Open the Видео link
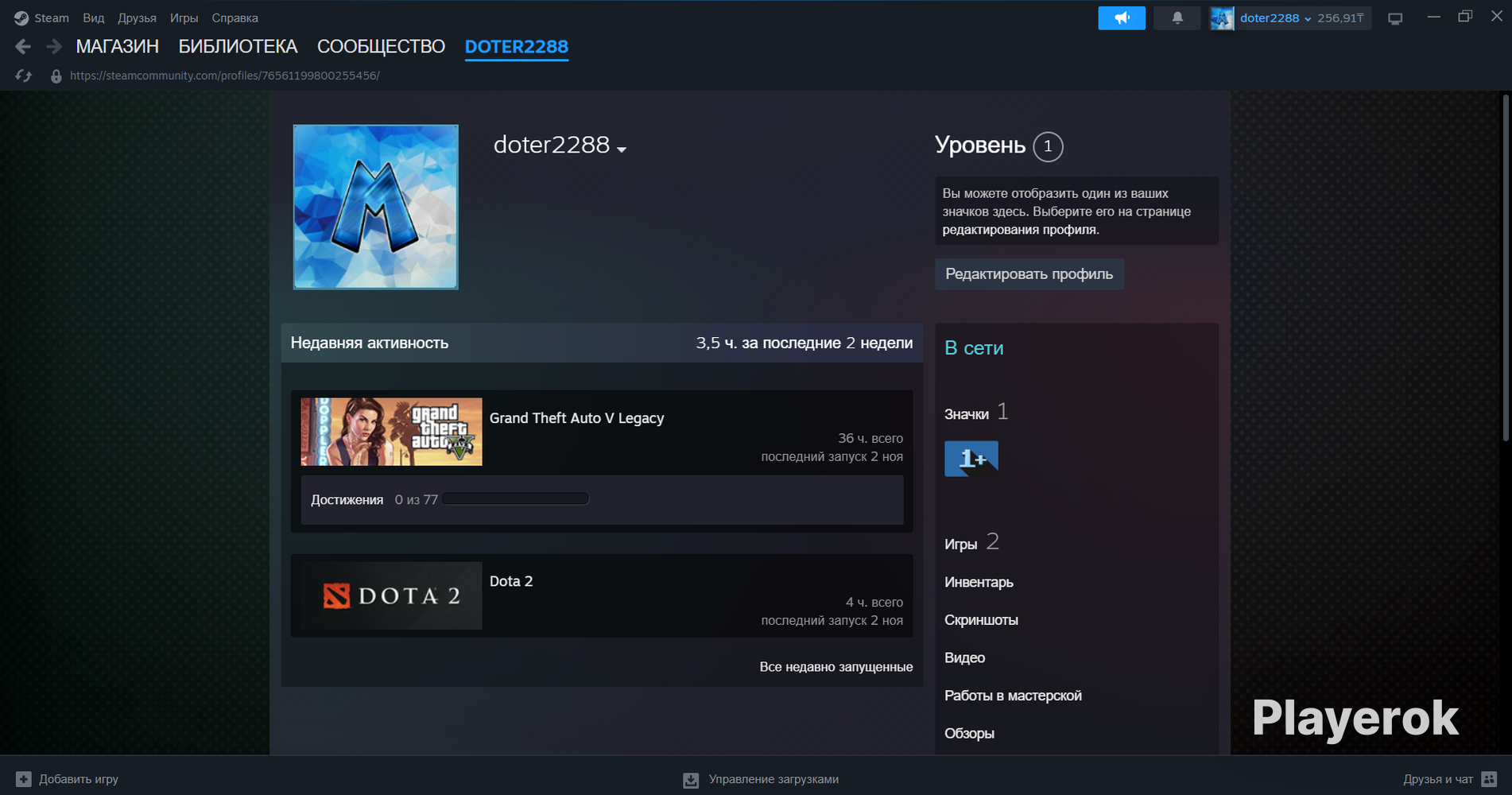The height and width of the screenshot is (795, 1512). (x=964, y=658)
